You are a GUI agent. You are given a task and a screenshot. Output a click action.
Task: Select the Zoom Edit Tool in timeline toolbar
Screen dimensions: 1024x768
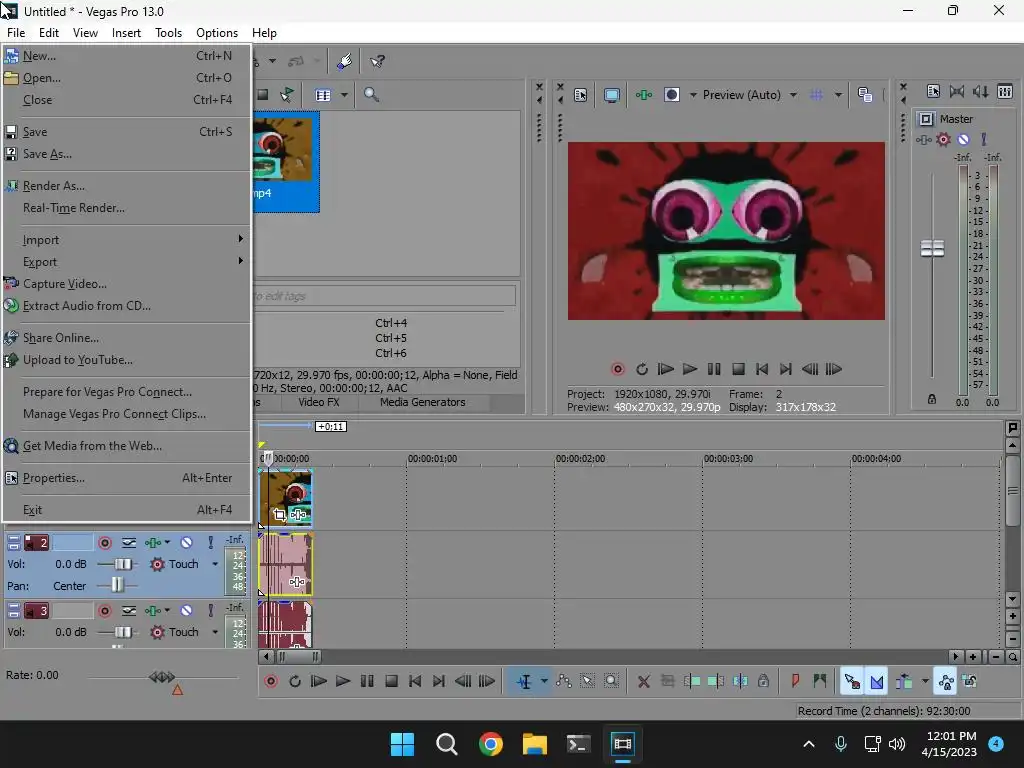[611, 681]
